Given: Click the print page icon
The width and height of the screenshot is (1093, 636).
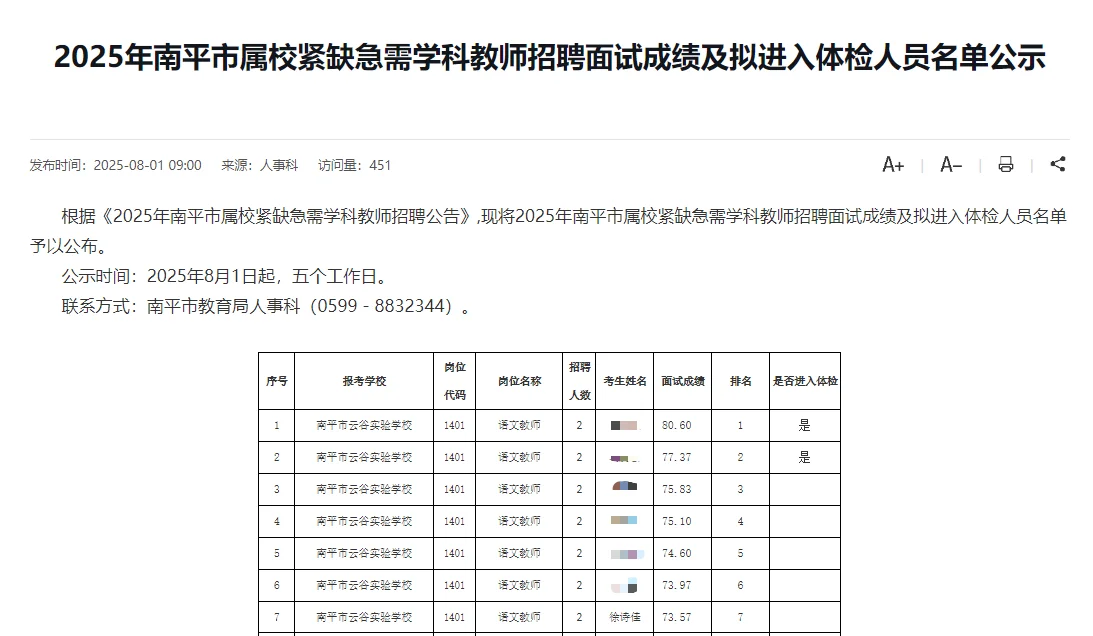Looking at the screenshot, I should point(1005,165).
